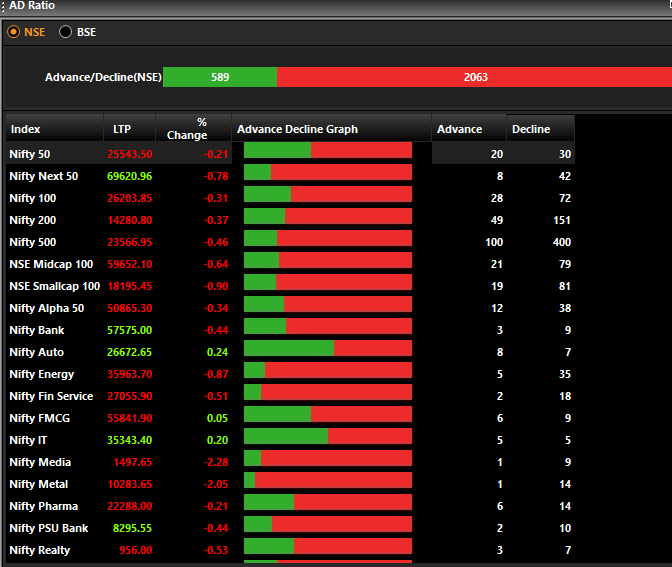Select the Nifty Alpha 50 row

pos(290,308)
